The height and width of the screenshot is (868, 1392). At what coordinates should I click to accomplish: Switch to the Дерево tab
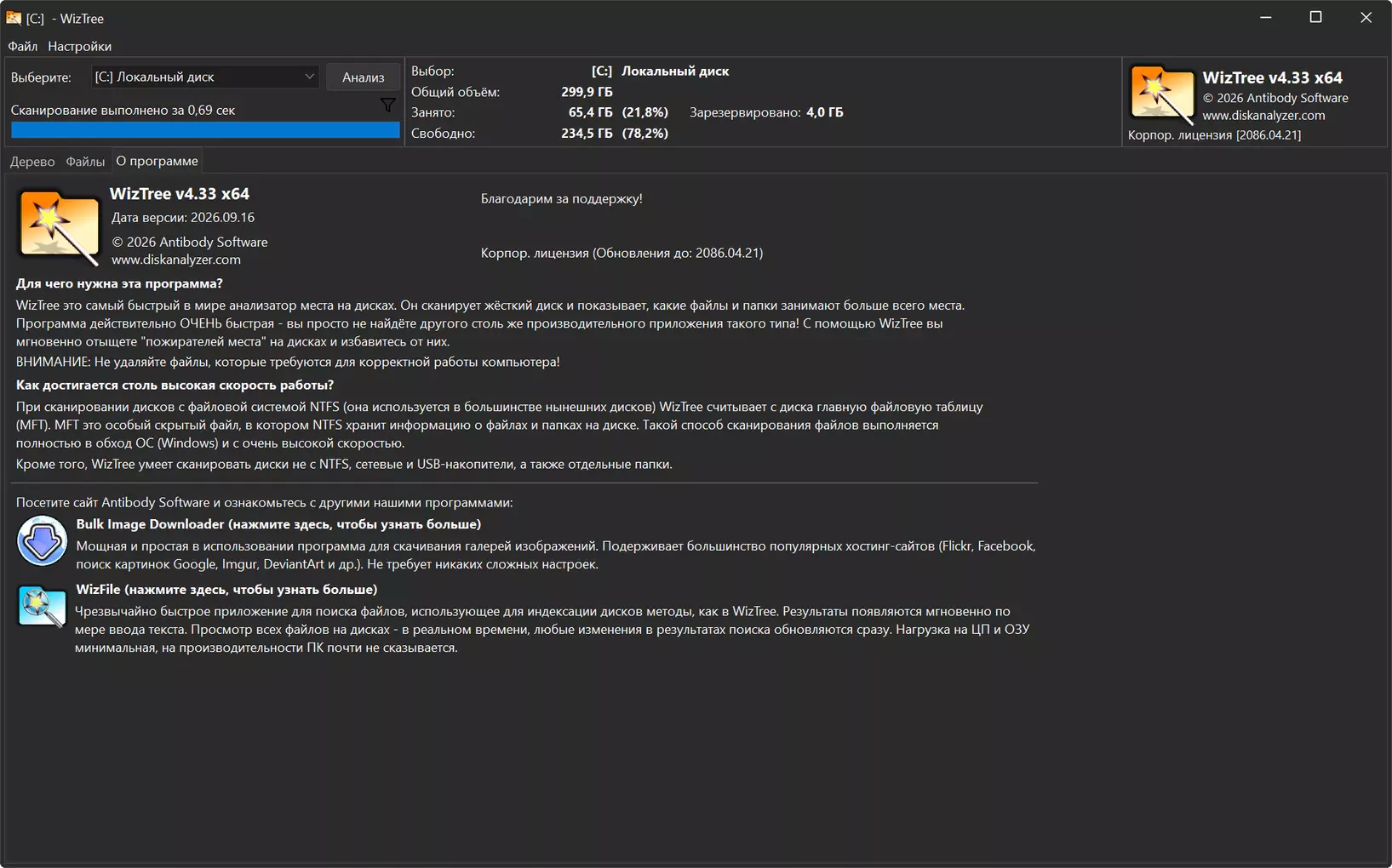pos(32,161)
